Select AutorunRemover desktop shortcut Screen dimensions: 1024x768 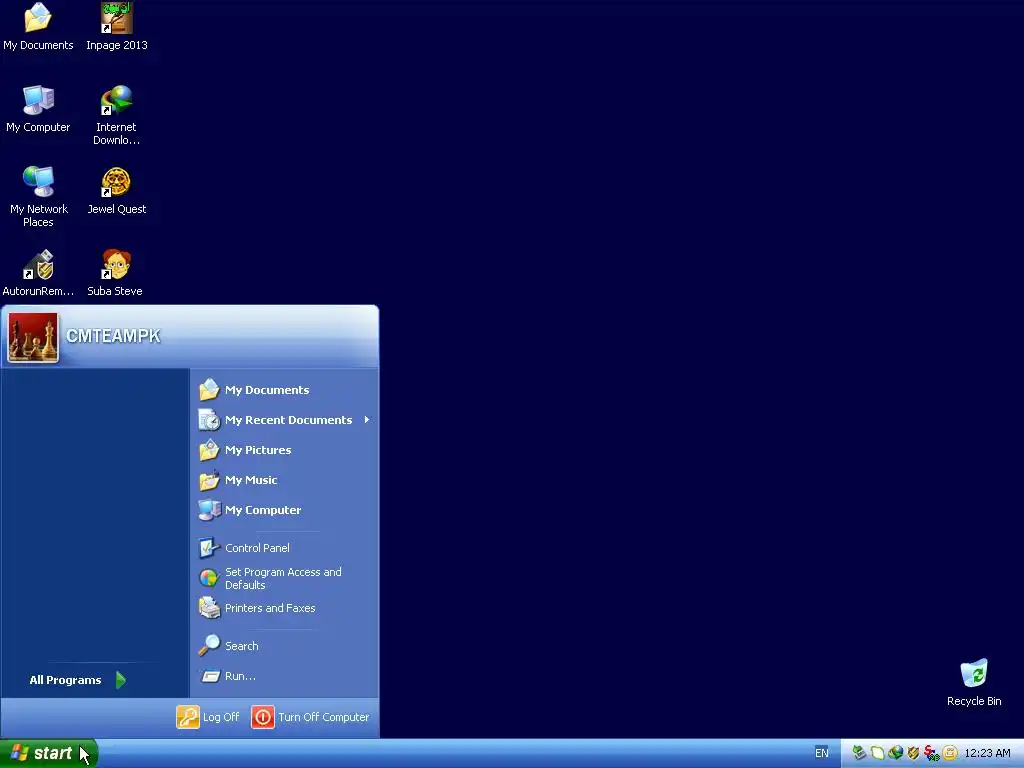point(38,273)
